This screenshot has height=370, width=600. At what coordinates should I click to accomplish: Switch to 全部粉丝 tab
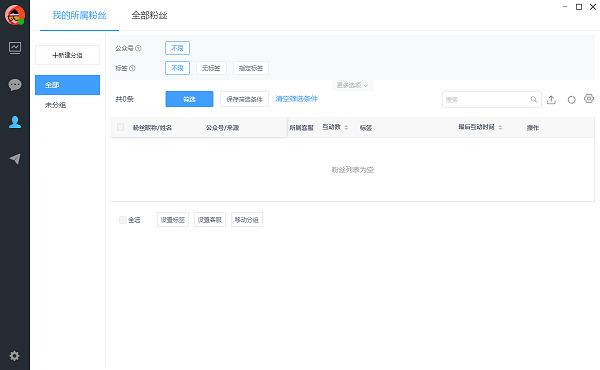tap(149, 15)
